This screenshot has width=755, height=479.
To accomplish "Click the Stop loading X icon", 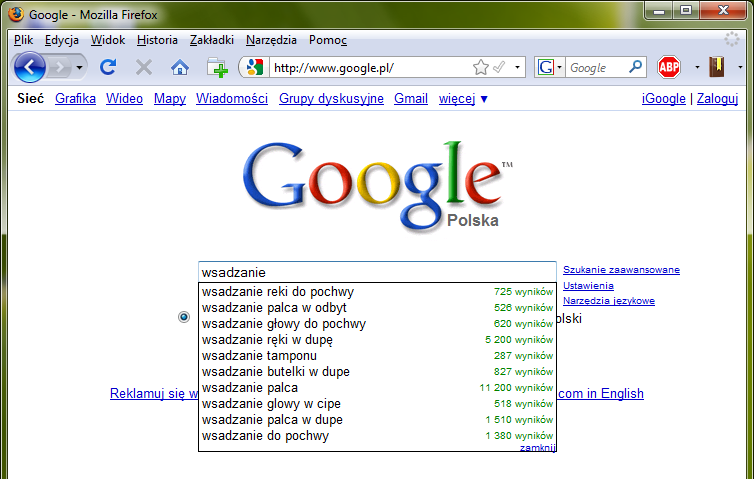I will pos(143,67).
